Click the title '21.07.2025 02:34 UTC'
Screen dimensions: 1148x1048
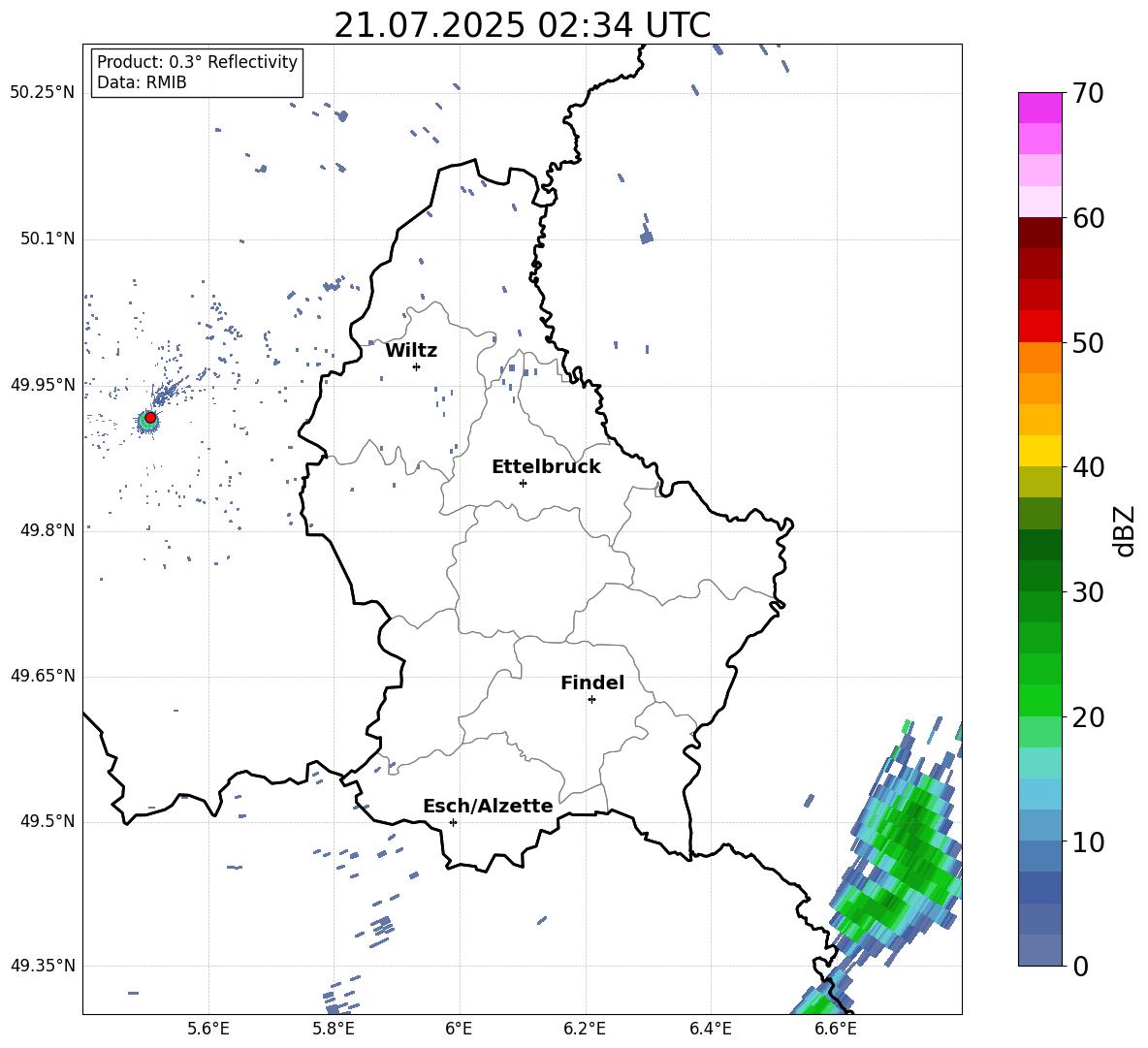click(x=522, y=25)
